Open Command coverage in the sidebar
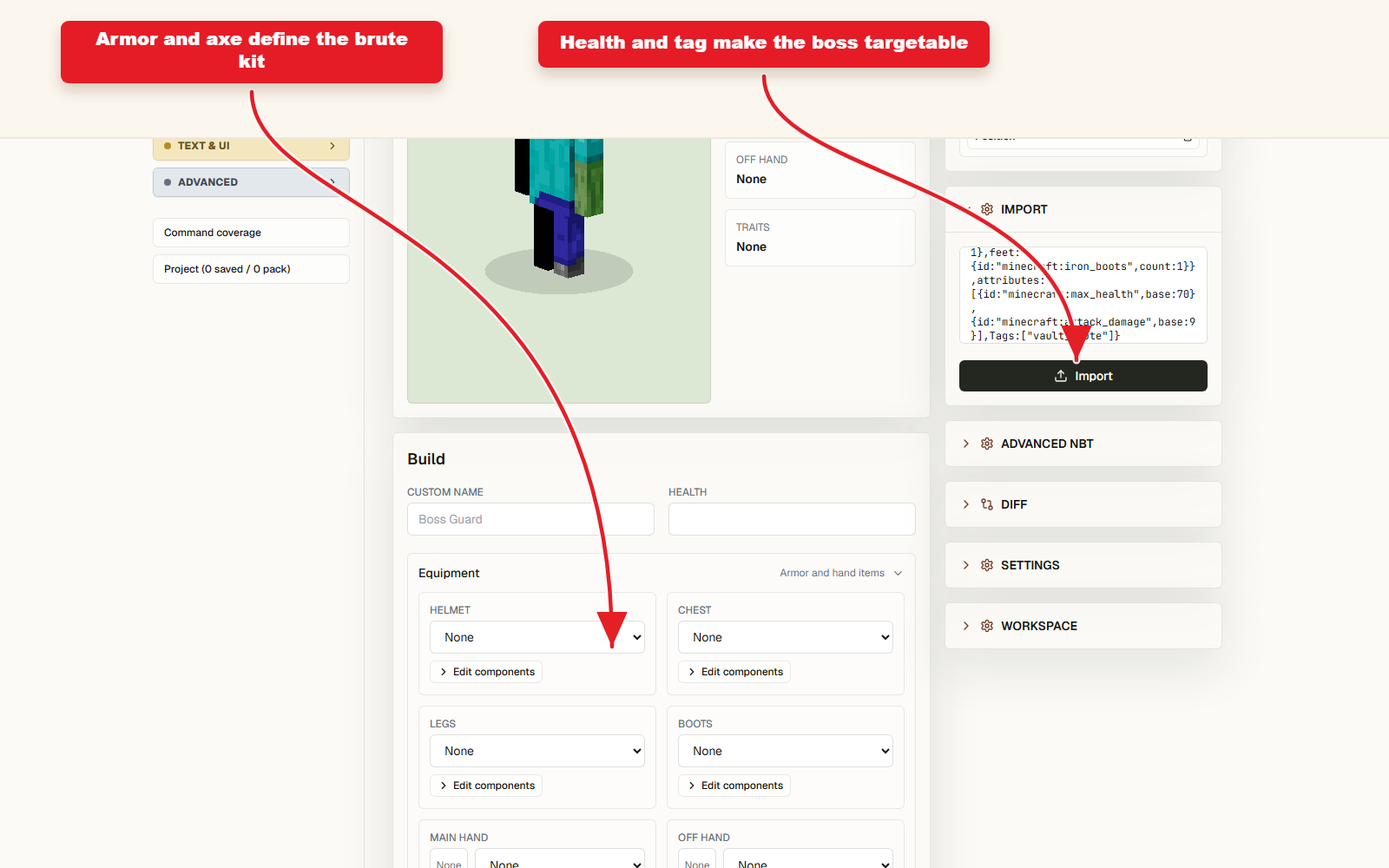Screen dimensions: 1389x868 [x=251, y=233]
